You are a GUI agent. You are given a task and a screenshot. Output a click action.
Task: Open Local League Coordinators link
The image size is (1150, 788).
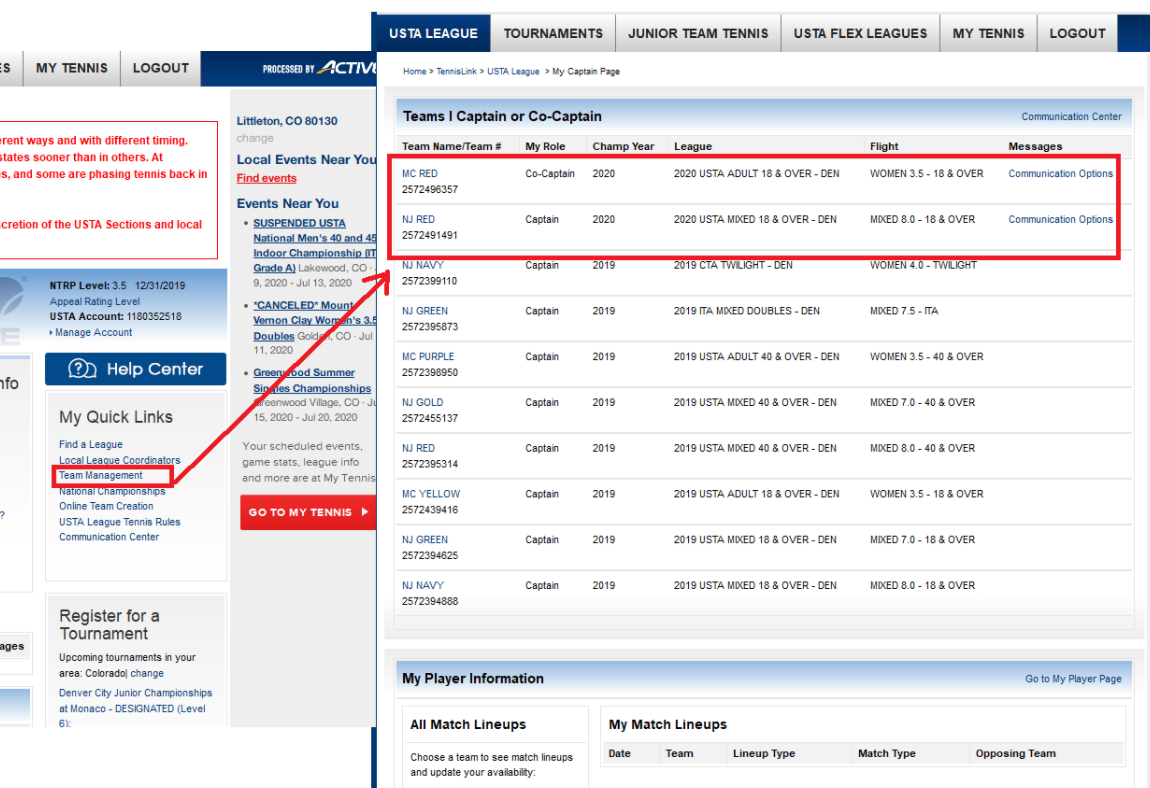[x=119, y=461]
